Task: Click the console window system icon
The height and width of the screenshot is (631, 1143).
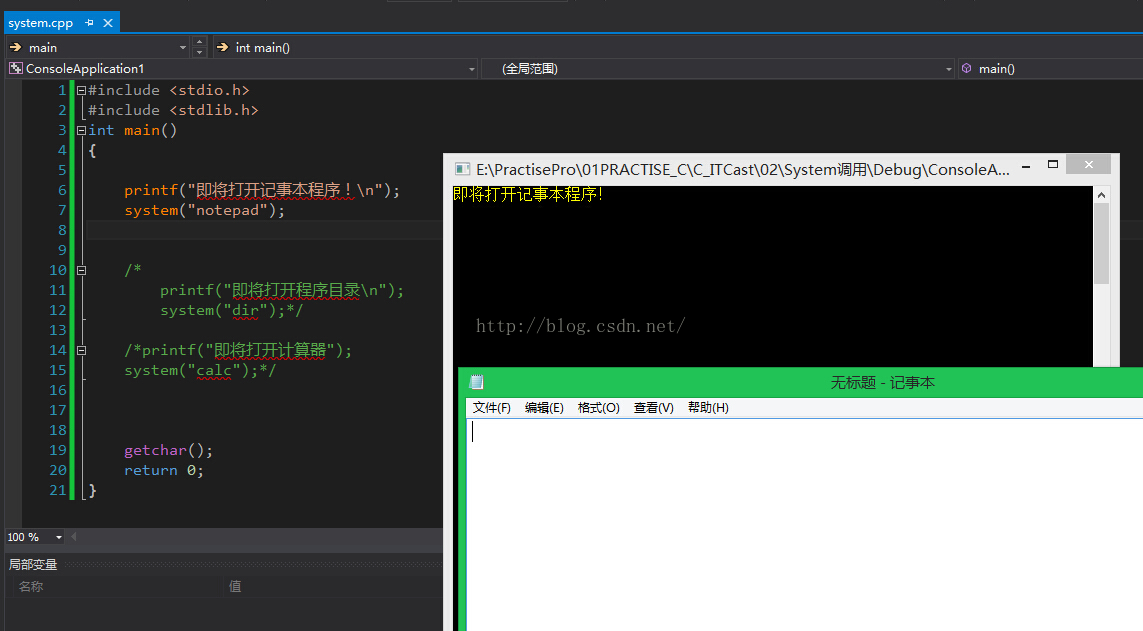Action: [462, 169]
